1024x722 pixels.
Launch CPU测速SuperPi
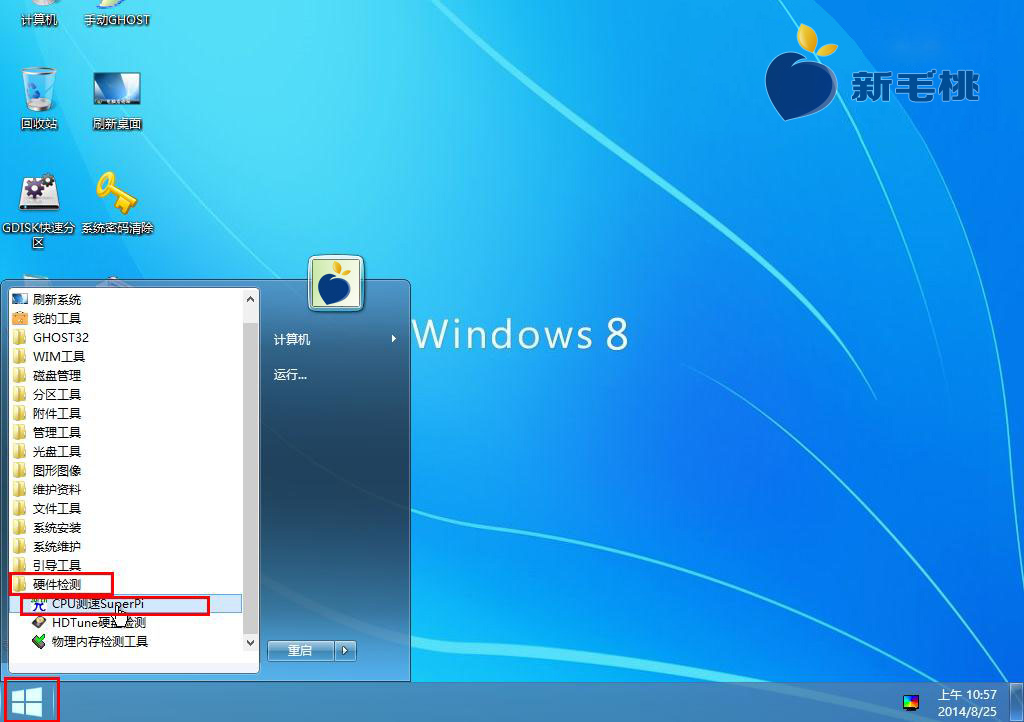[125, 604]
